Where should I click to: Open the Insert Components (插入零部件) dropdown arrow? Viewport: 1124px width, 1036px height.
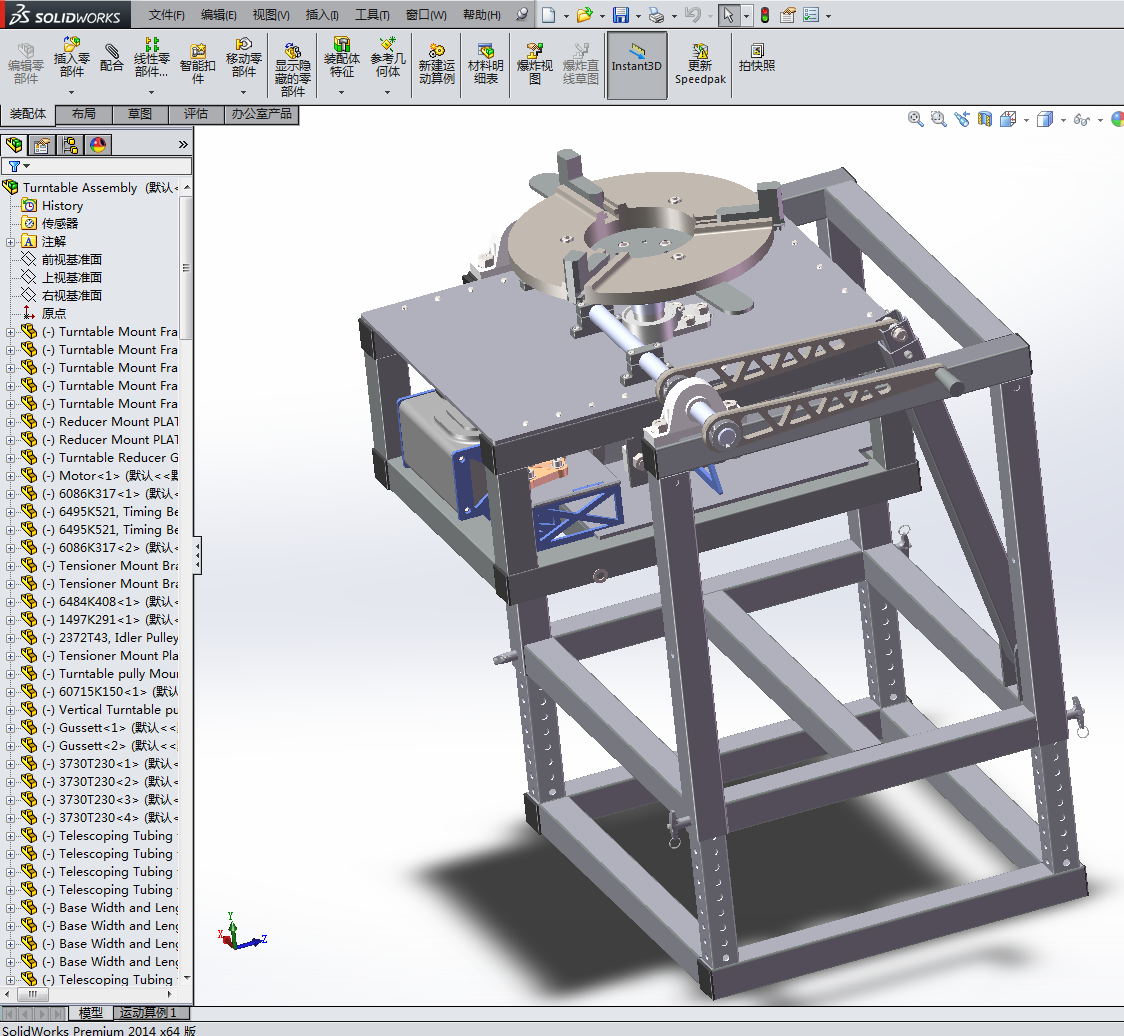click(71, 92)
